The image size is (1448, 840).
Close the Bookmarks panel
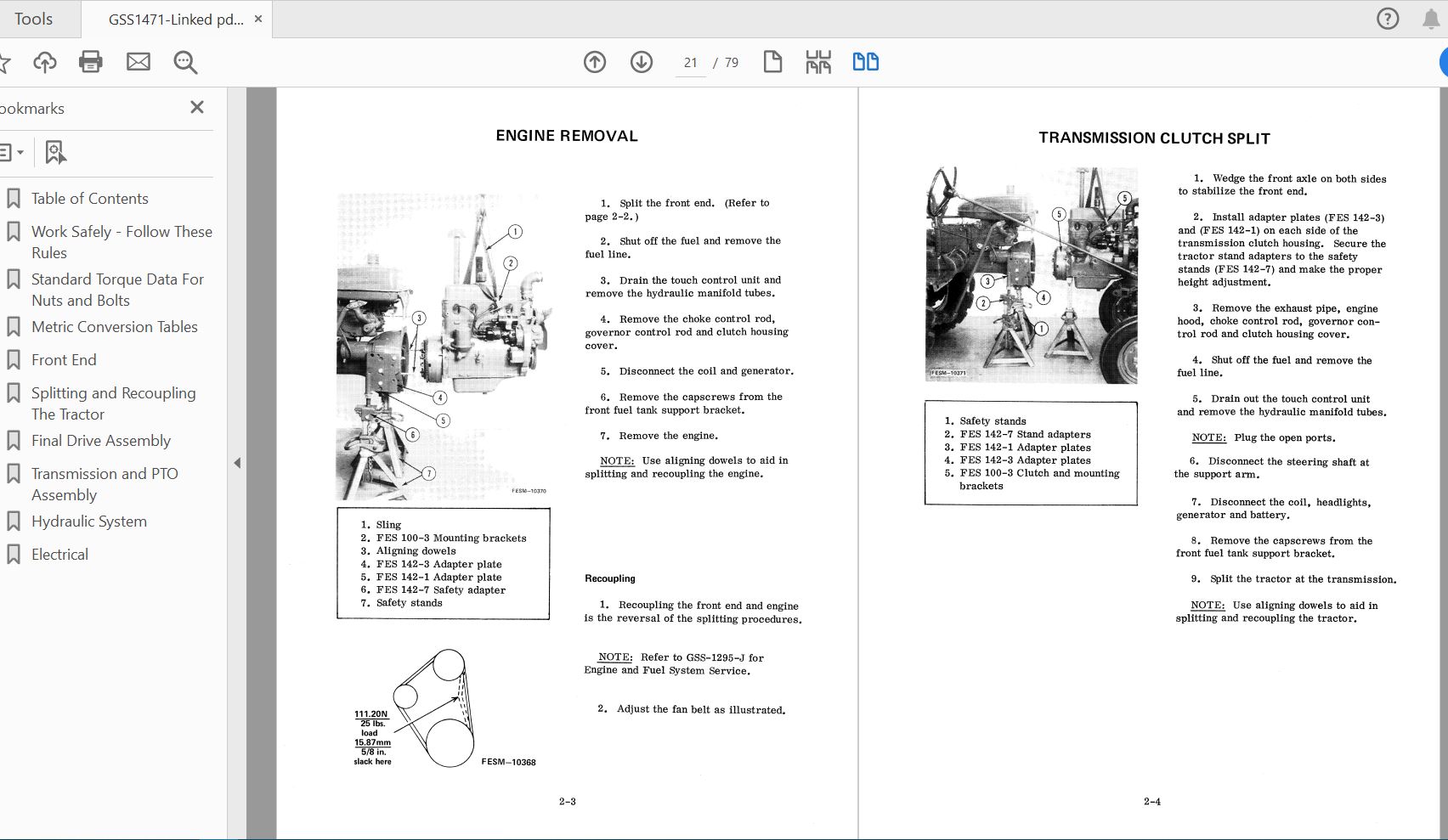(197, 107)
